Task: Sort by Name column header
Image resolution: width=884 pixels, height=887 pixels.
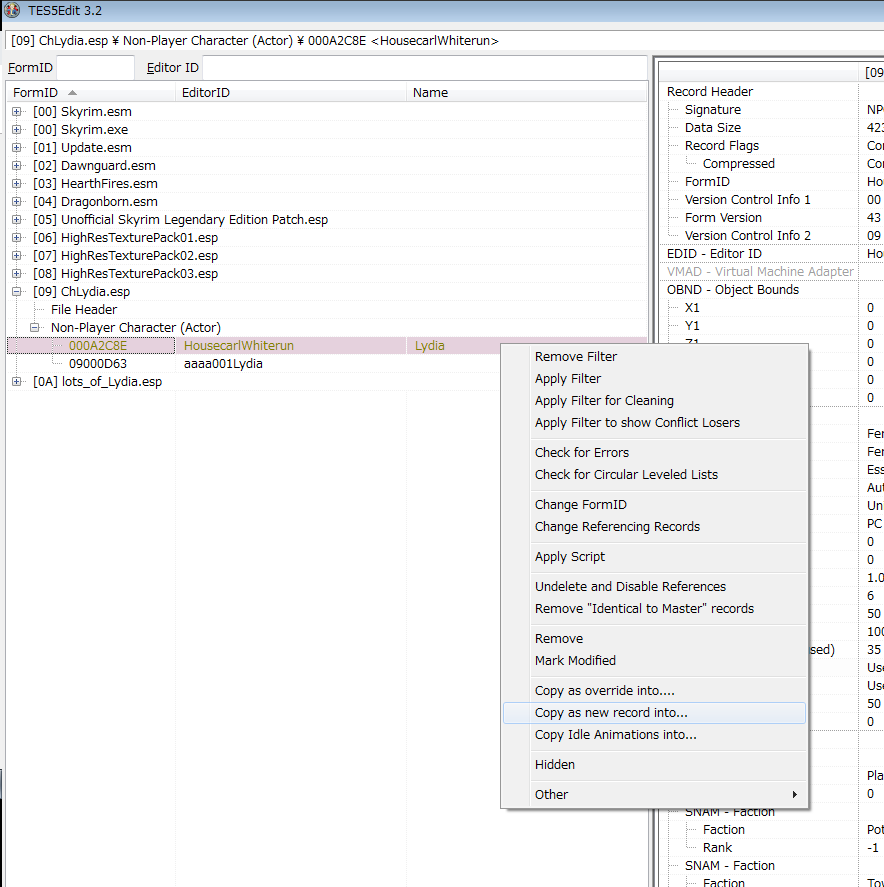Action: point(527,93)
